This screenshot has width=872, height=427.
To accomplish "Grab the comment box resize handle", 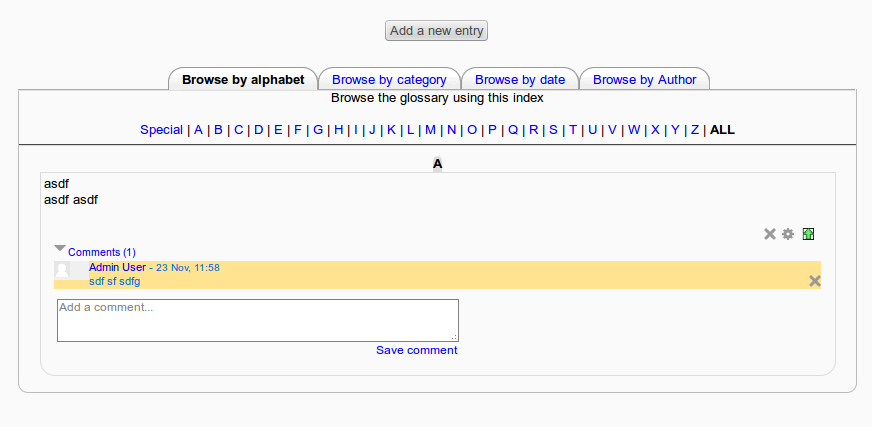I will tap(454, 337).
